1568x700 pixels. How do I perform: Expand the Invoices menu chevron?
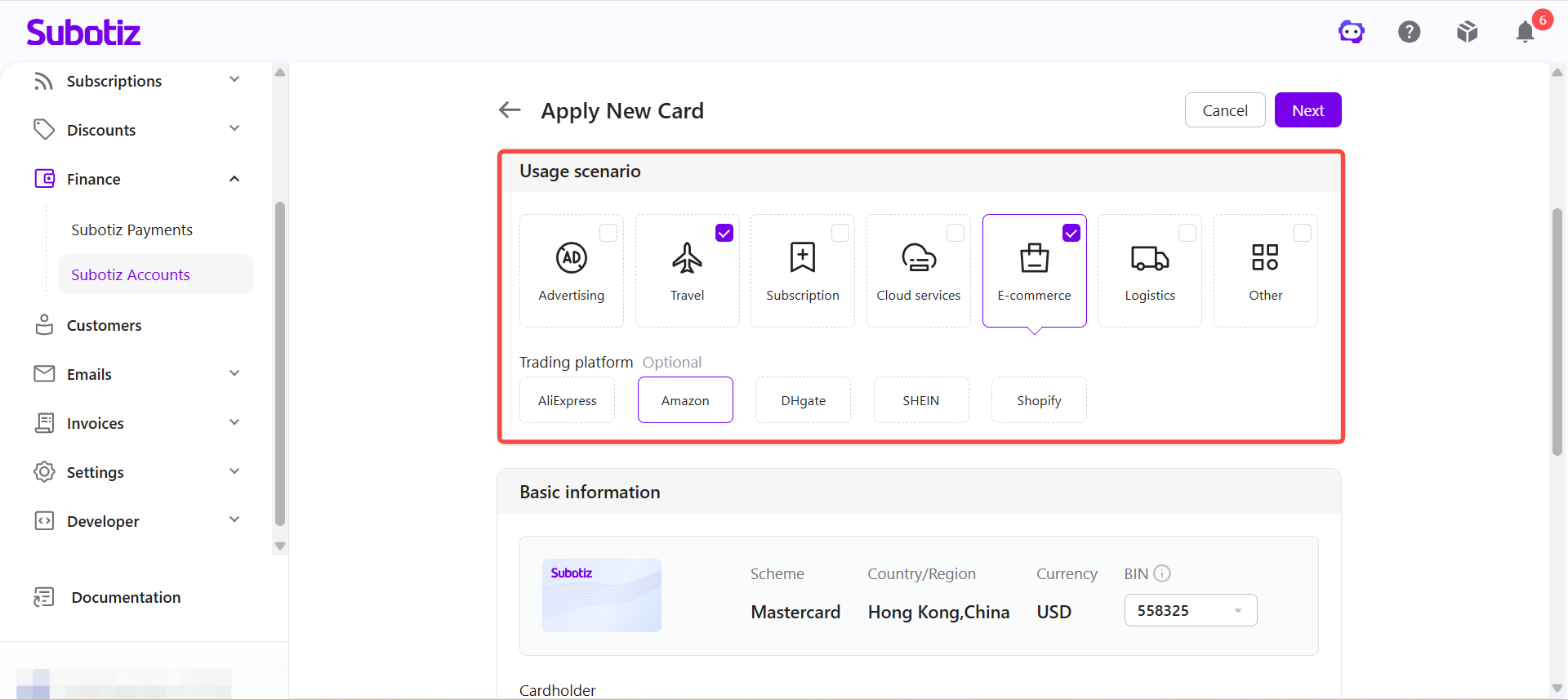click(234, 422)
